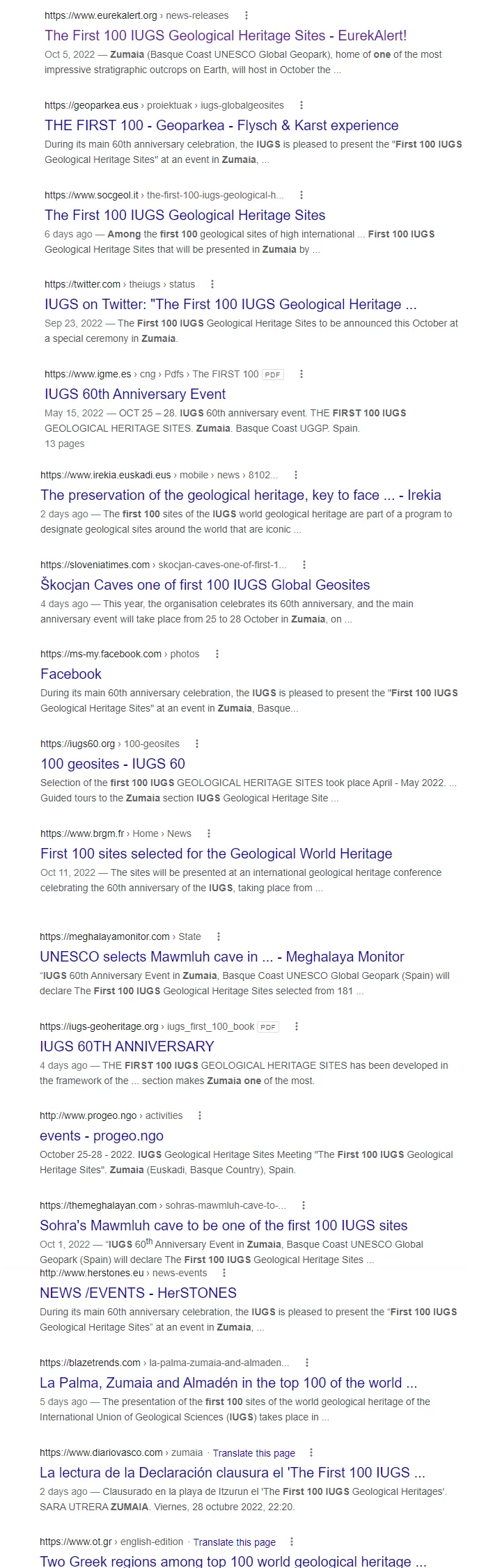Open 'NEWS /EVENTS - HerSTONES' result
Screen dimensions: 493x1568
pos(138,1293)
